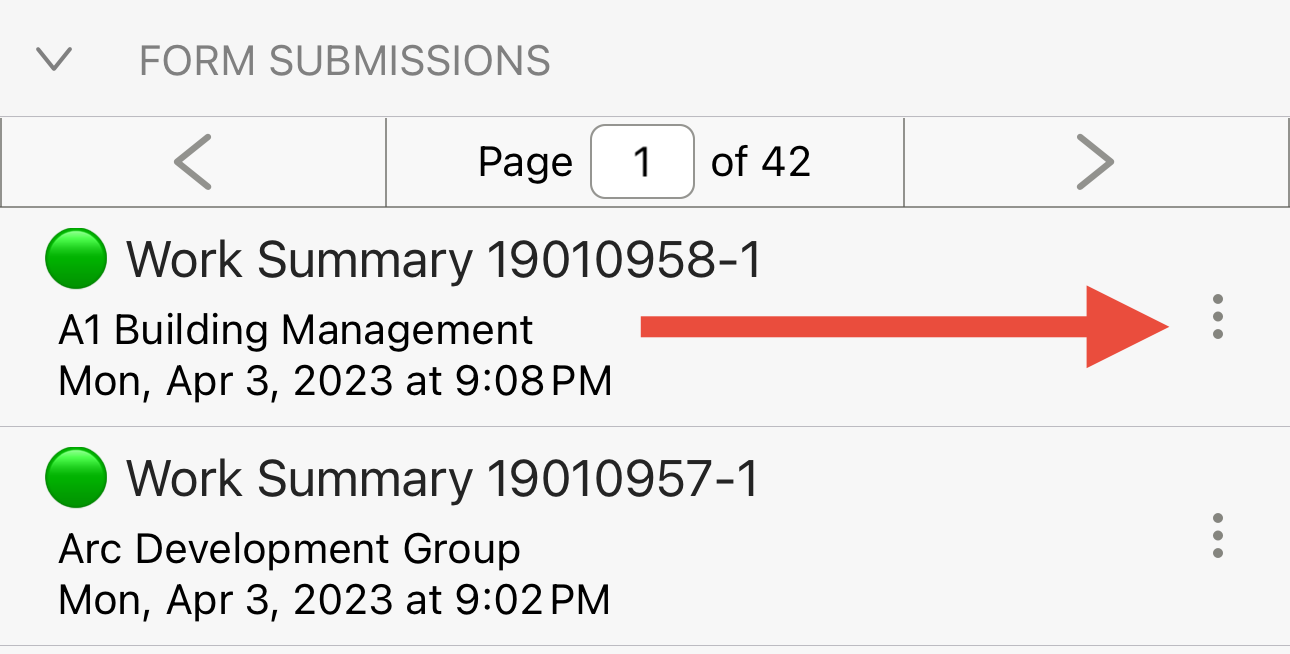Click green status dot of 19010957-1
The width and height of the screenshot is (1290, 654).
click(76, 479)
